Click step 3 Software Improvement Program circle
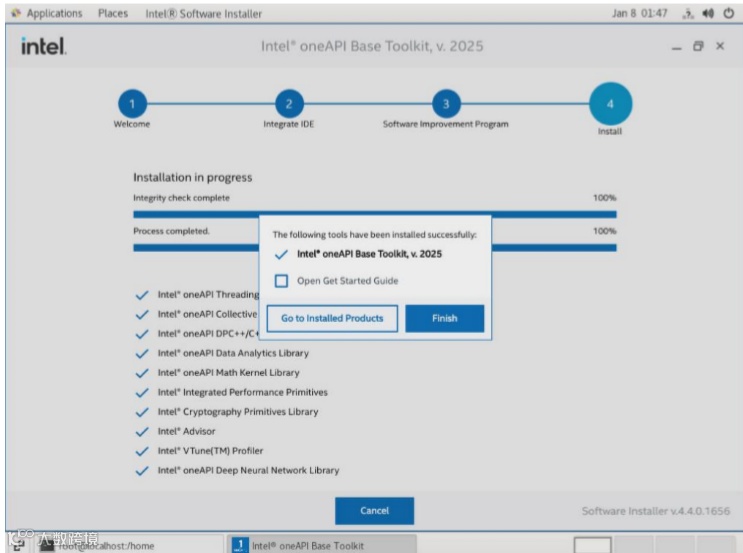Image resolution: width=743 pixels, height=553 pixels. [x=446, y=104]
